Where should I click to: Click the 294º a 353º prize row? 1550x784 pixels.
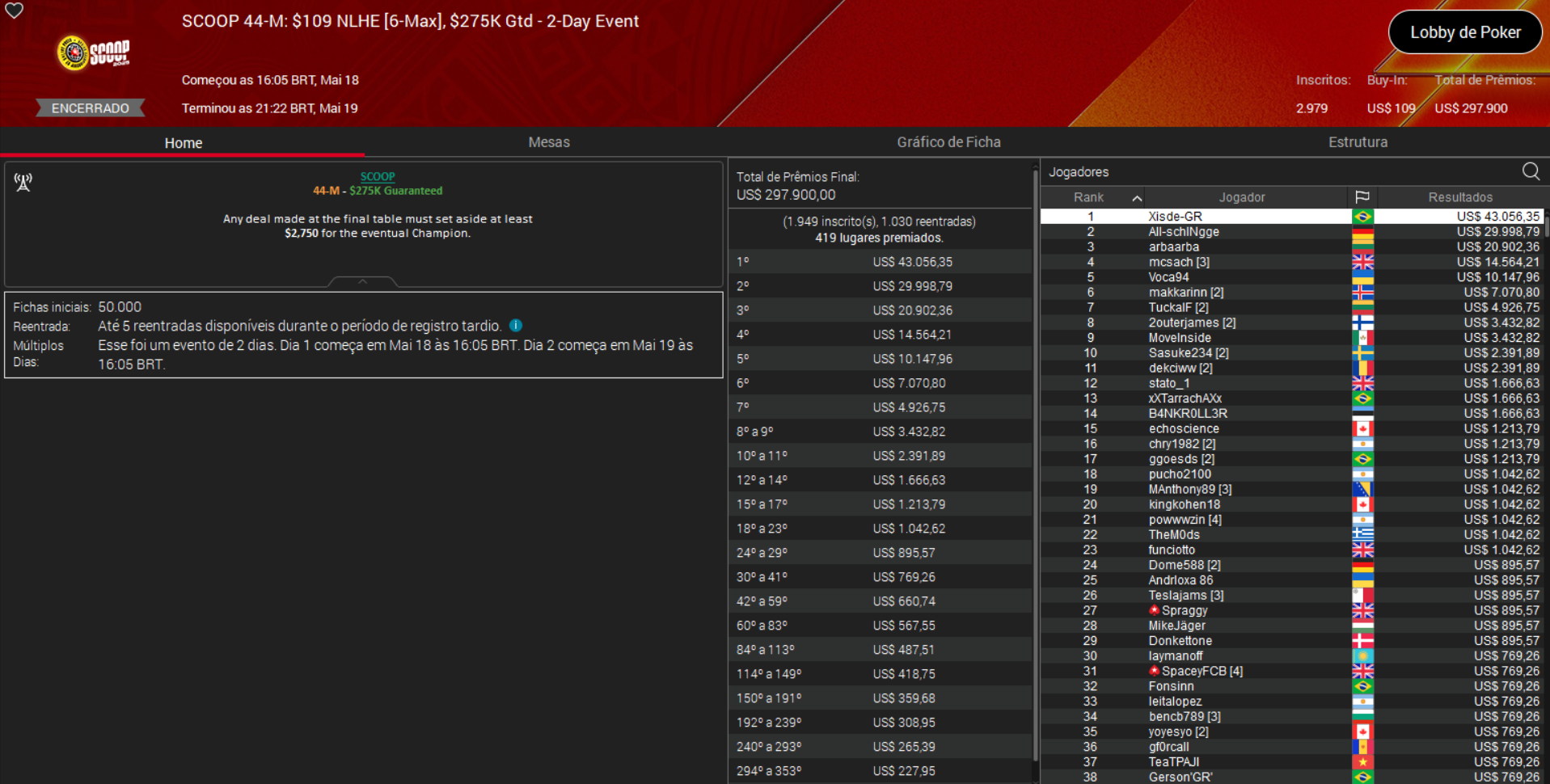pyautogui.click(x=880, y=771)
